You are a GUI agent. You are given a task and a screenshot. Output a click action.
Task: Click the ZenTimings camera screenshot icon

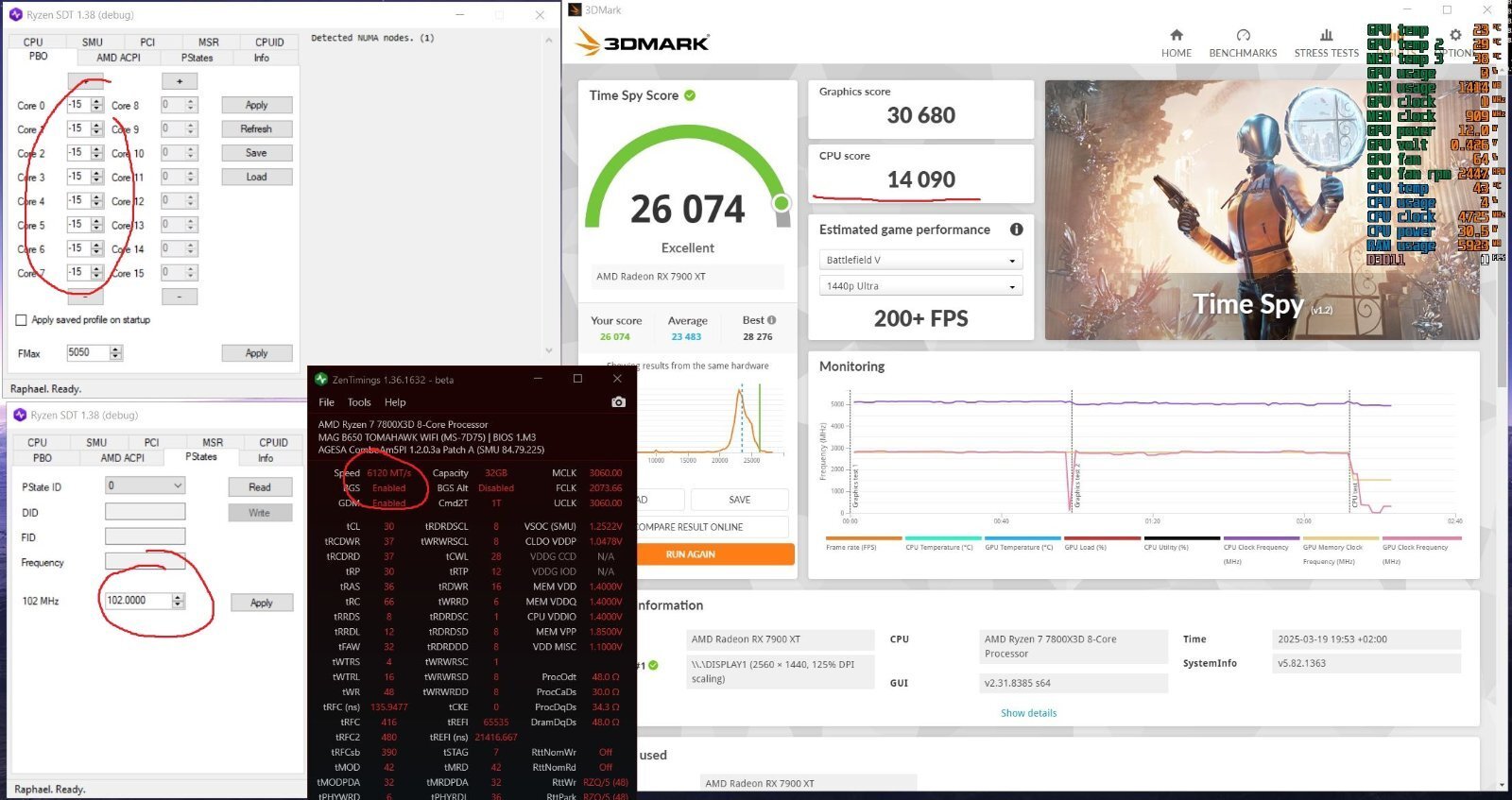coord(618,401)
